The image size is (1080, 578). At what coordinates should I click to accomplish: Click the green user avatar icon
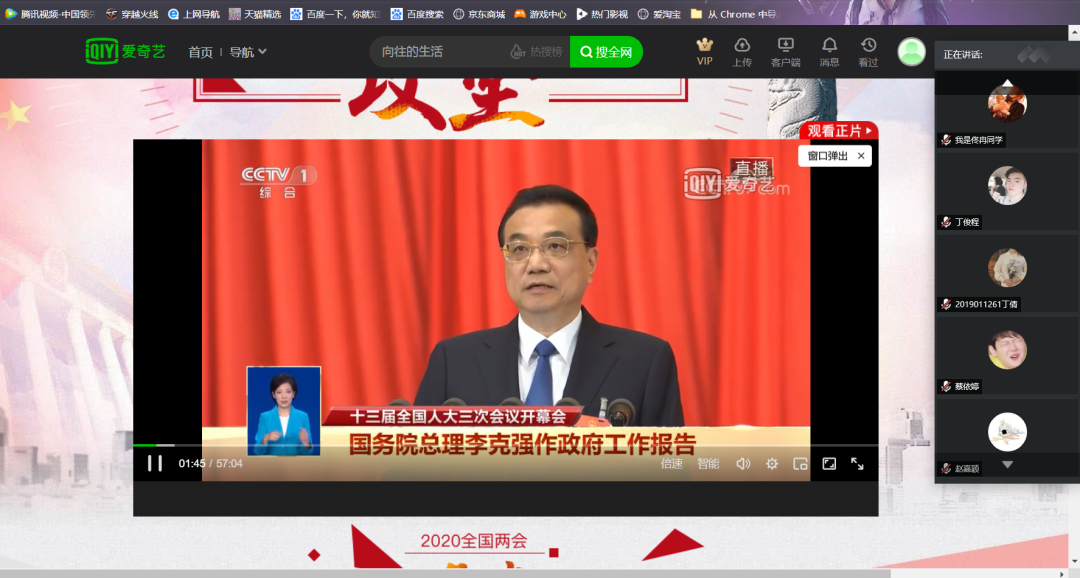(911, 52)
